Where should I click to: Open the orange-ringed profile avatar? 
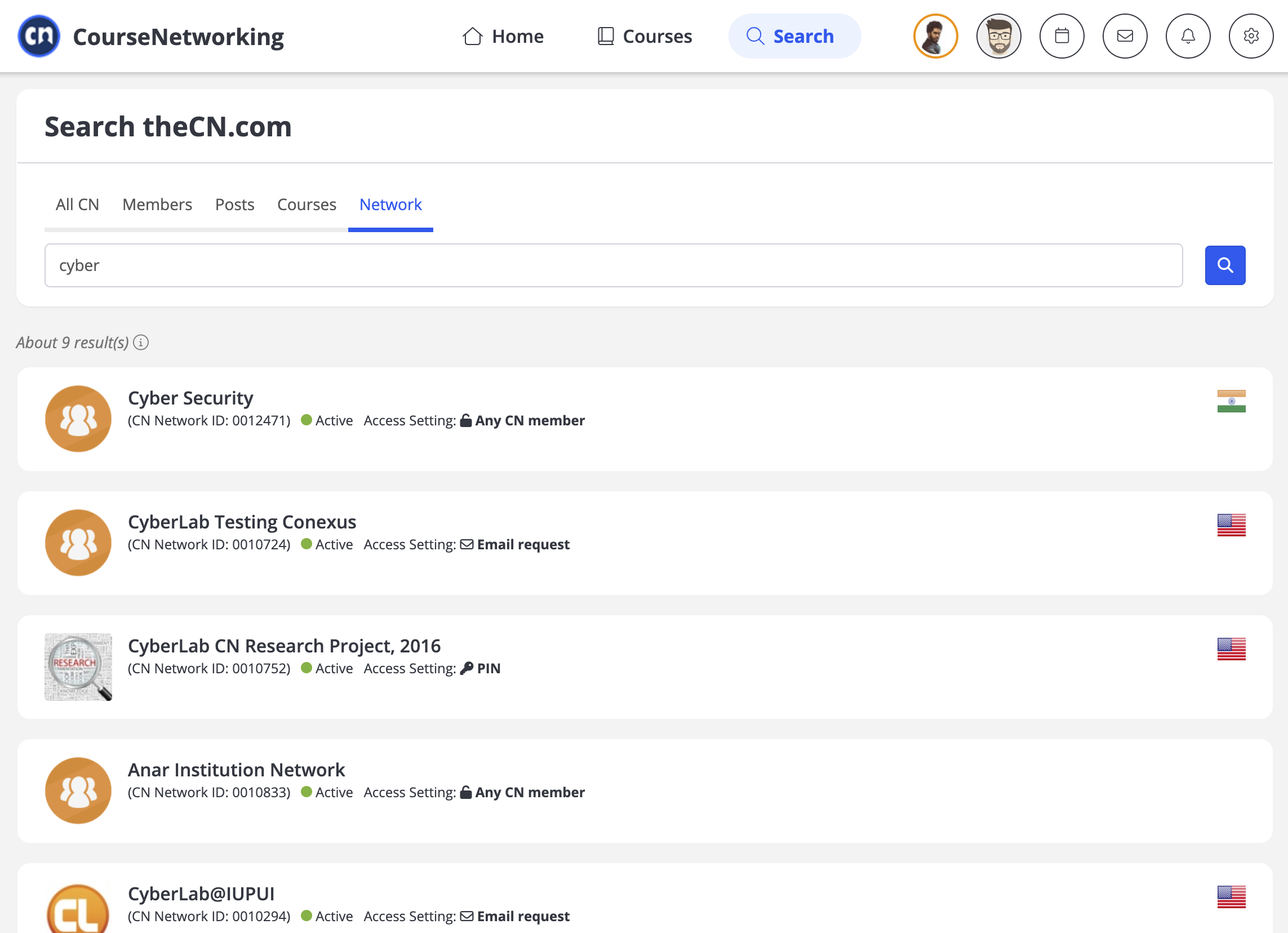point(935,37)
